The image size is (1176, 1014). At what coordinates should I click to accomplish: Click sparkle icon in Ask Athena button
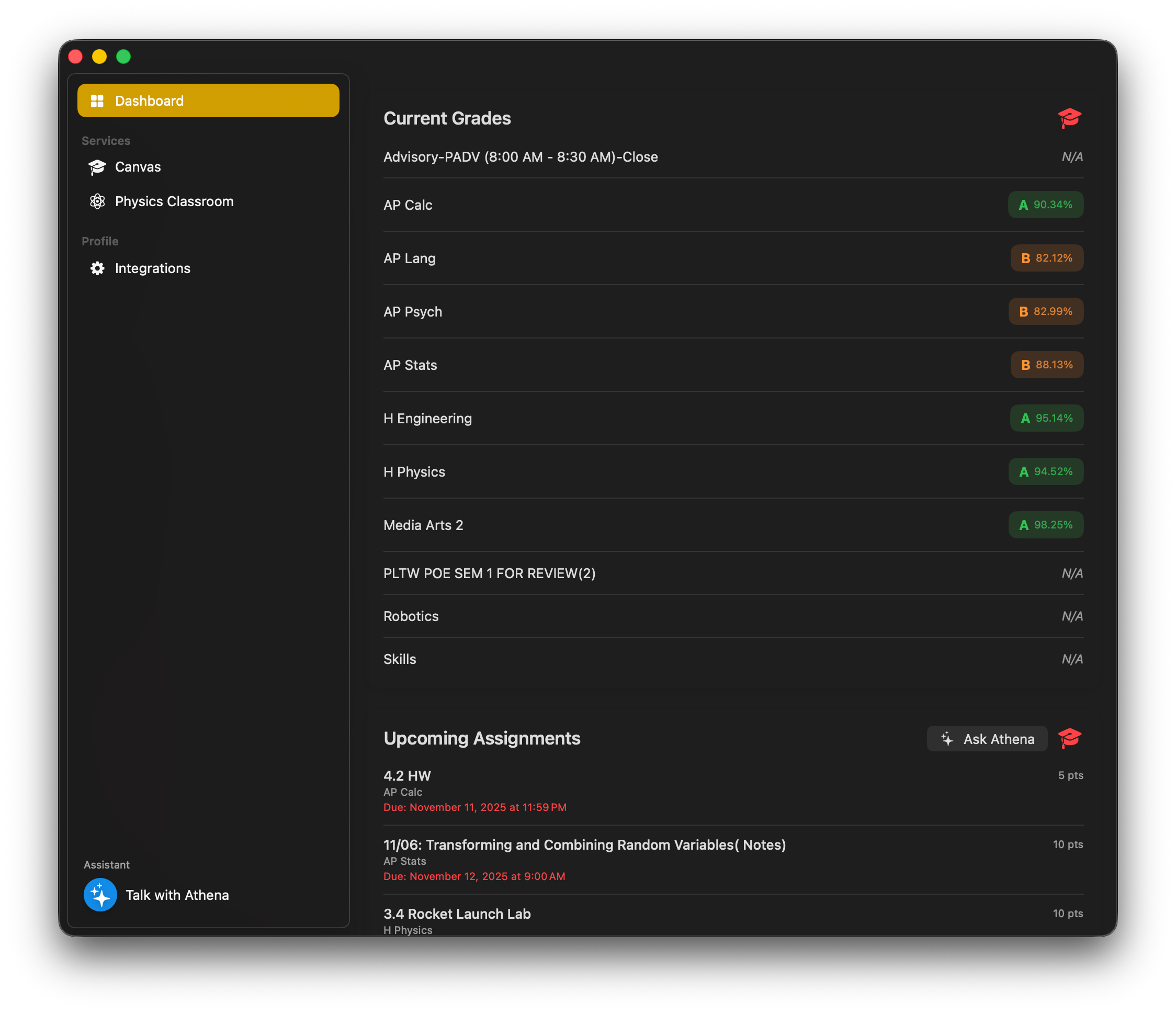(x=947, y=739)
